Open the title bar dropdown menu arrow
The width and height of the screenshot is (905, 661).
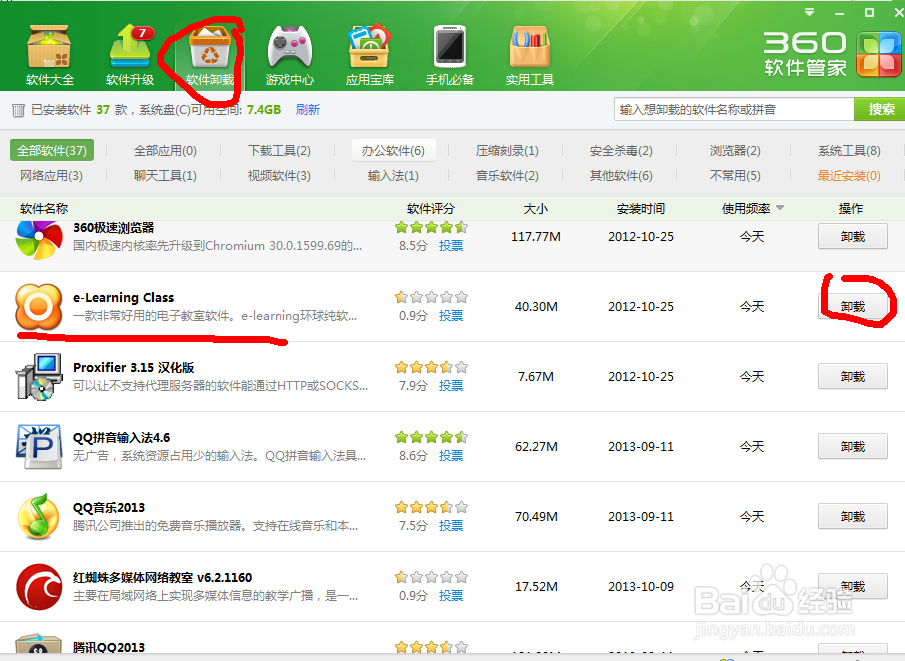click(809, 13)
